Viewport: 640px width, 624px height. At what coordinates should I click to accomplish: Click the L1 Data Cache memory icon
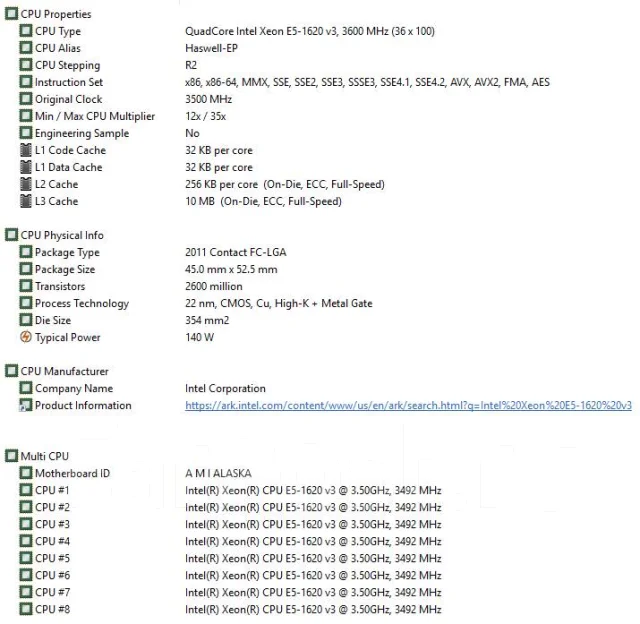[x=26, y=167]
